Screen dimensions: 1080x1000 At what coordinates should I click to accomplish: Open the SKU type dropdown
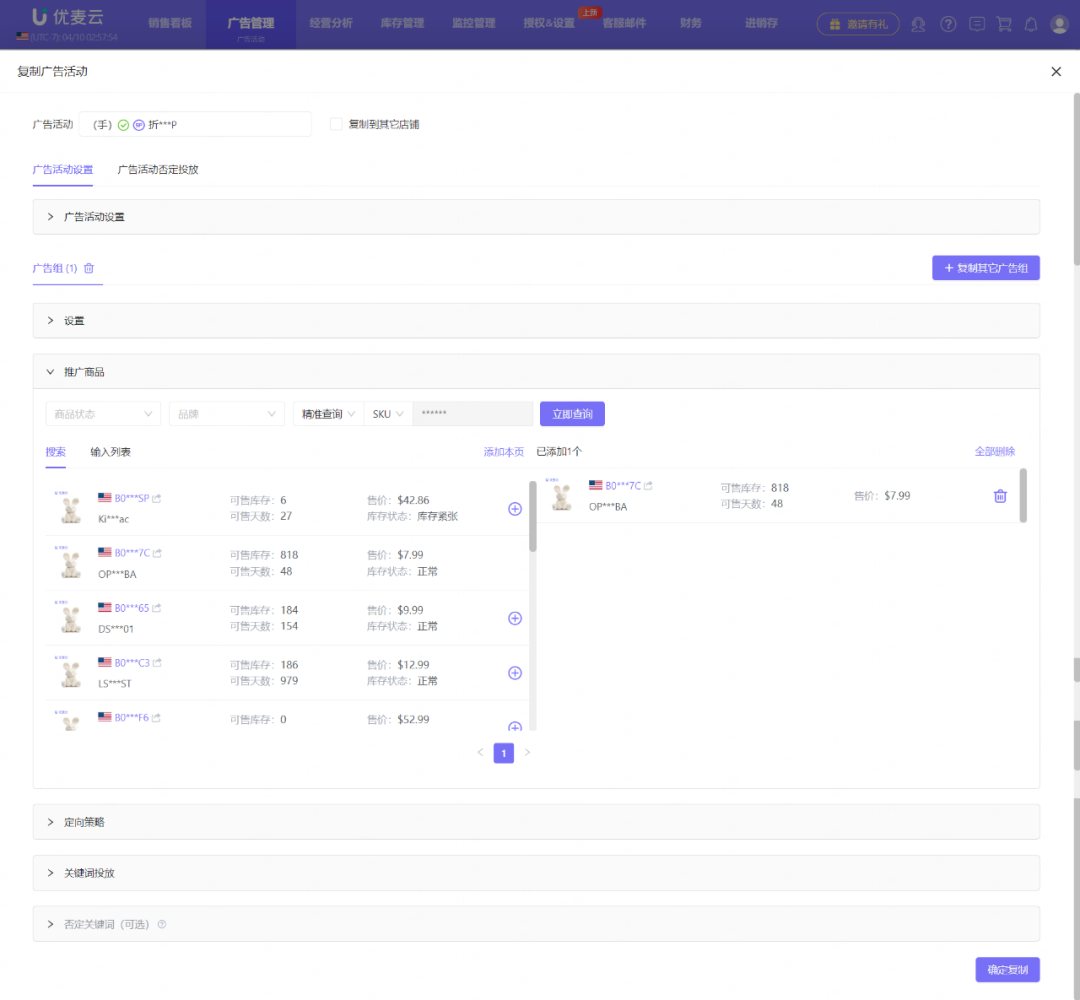click(x=388, y=414)
